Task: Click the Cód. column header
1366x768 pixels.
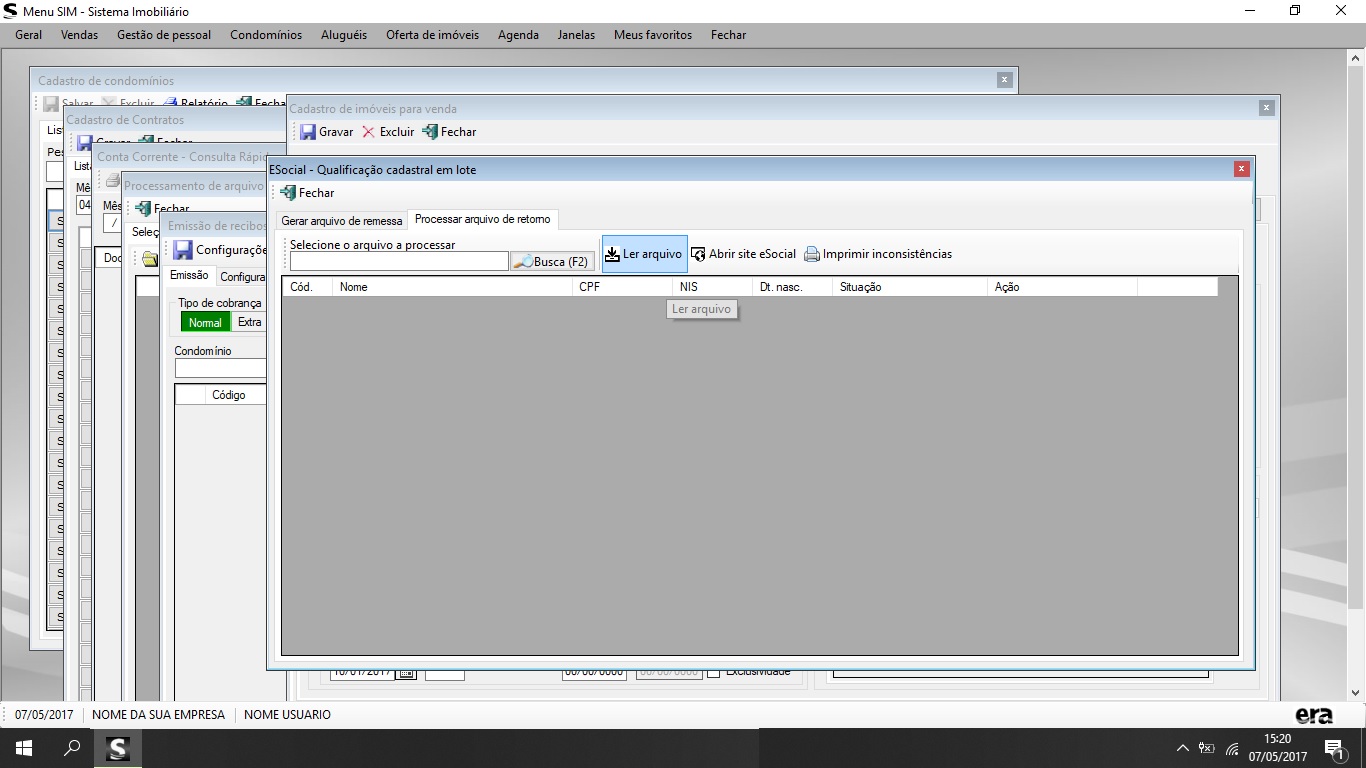Action: (307, 287)
